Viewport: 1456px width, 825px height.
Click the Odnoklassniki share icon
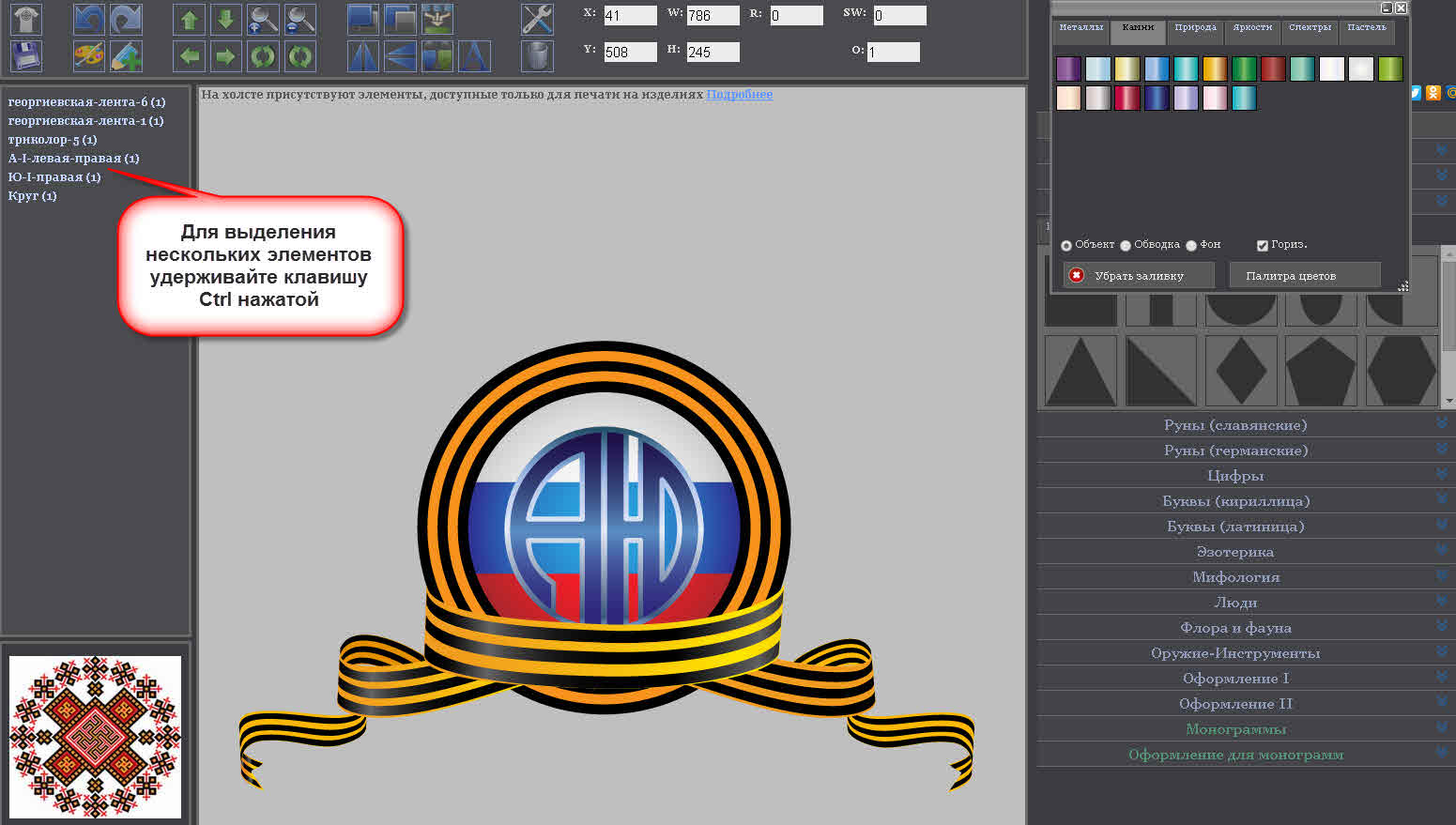pyautogui.click(x=1433, y=92)
